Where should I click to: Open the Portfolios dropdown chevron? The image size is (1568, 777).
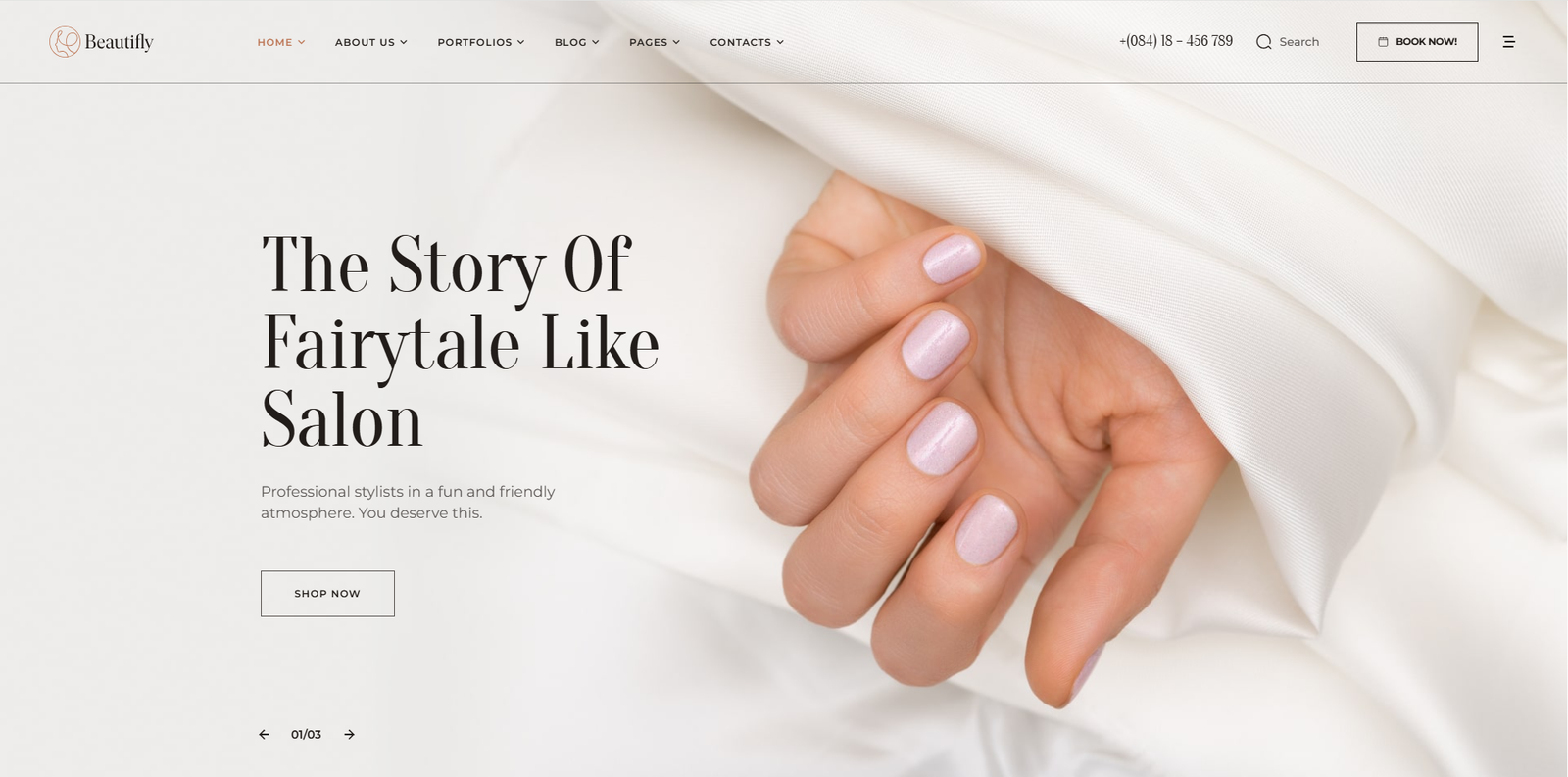pyautogui.click(x=520, y=42)
